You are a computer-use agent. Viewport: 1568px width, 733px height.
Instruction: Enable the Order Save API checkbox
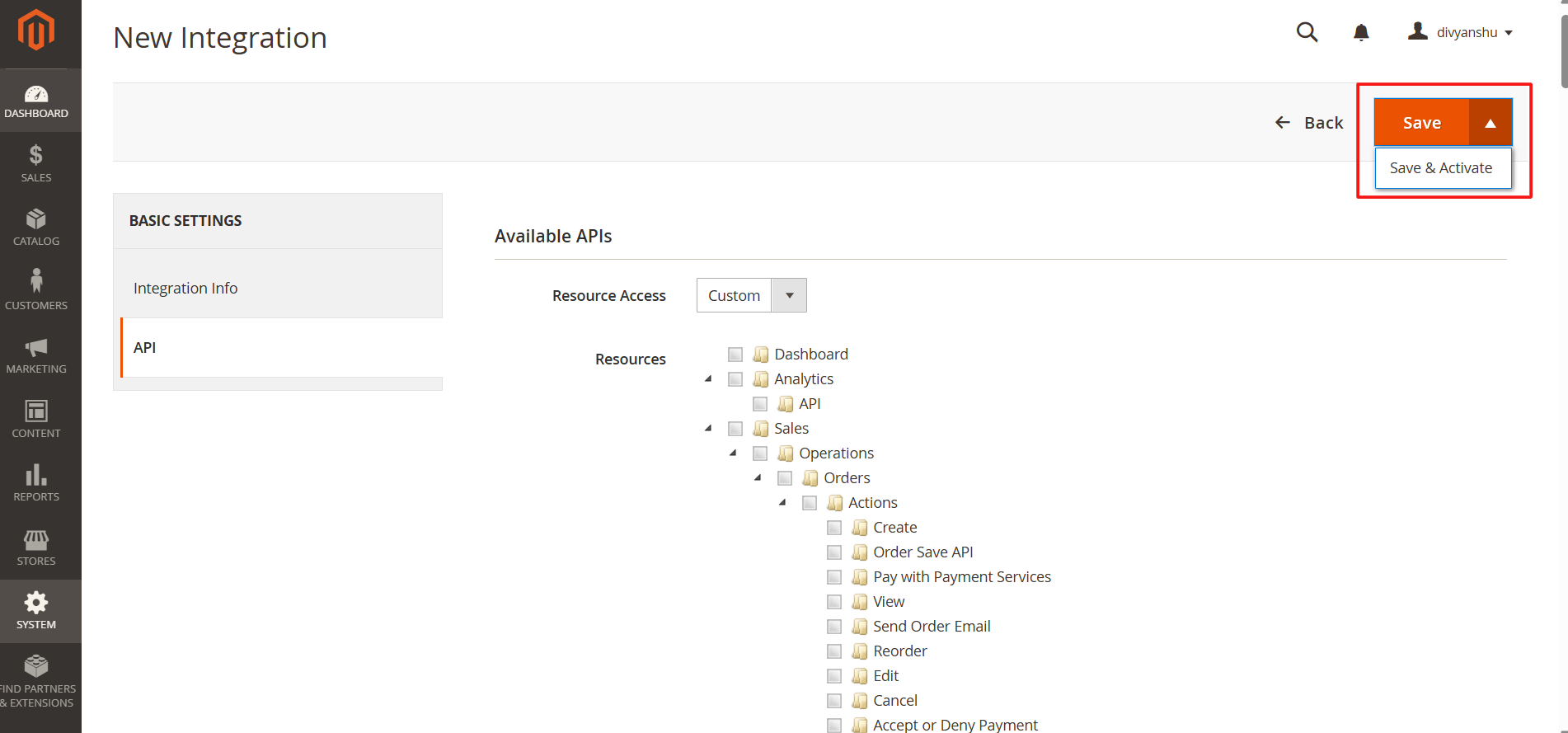point(834,552)
